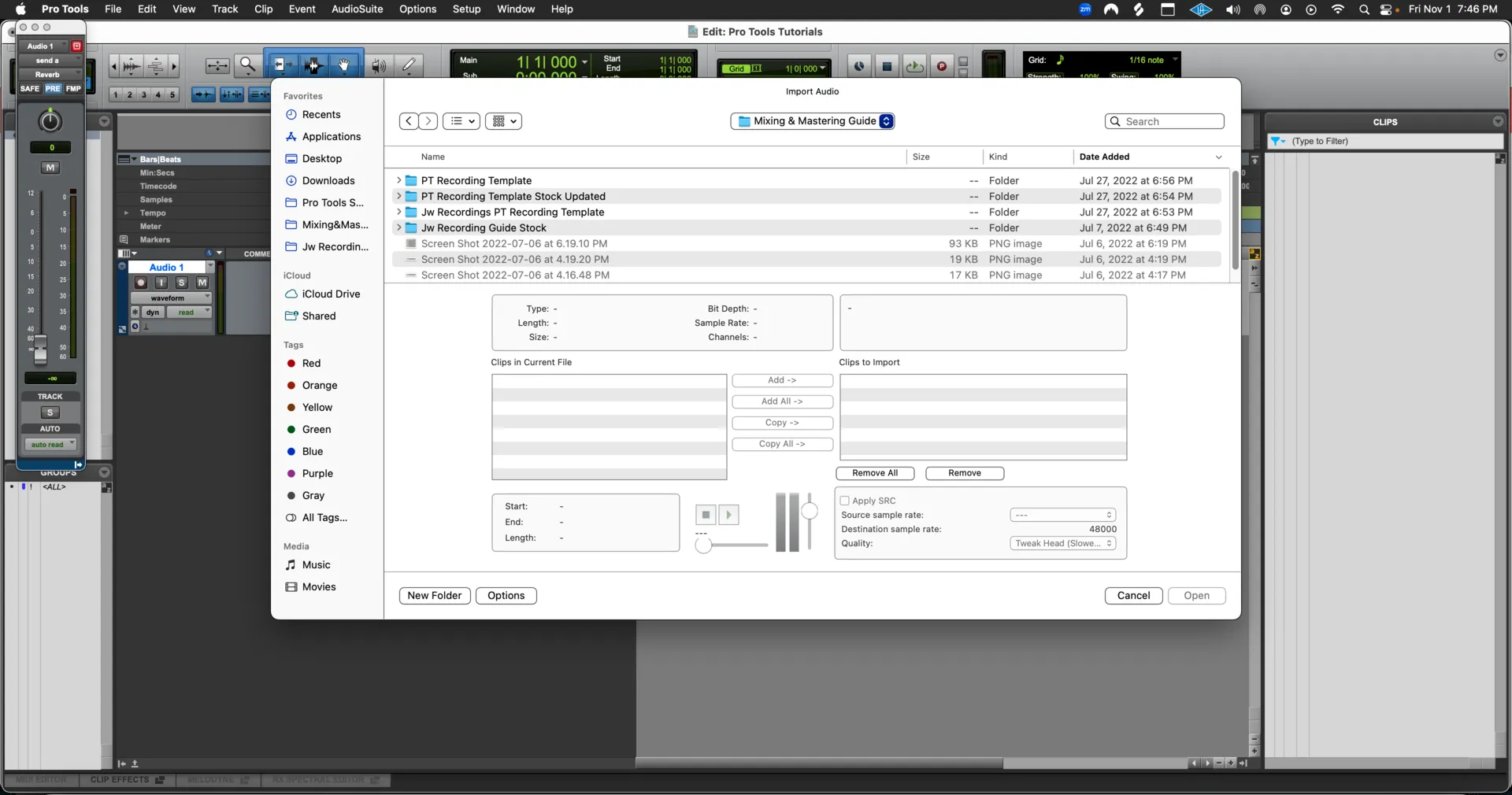Open the Setup menu
Image resolution: width=1512 pixels, height=795 pixels.
[466, 9]
